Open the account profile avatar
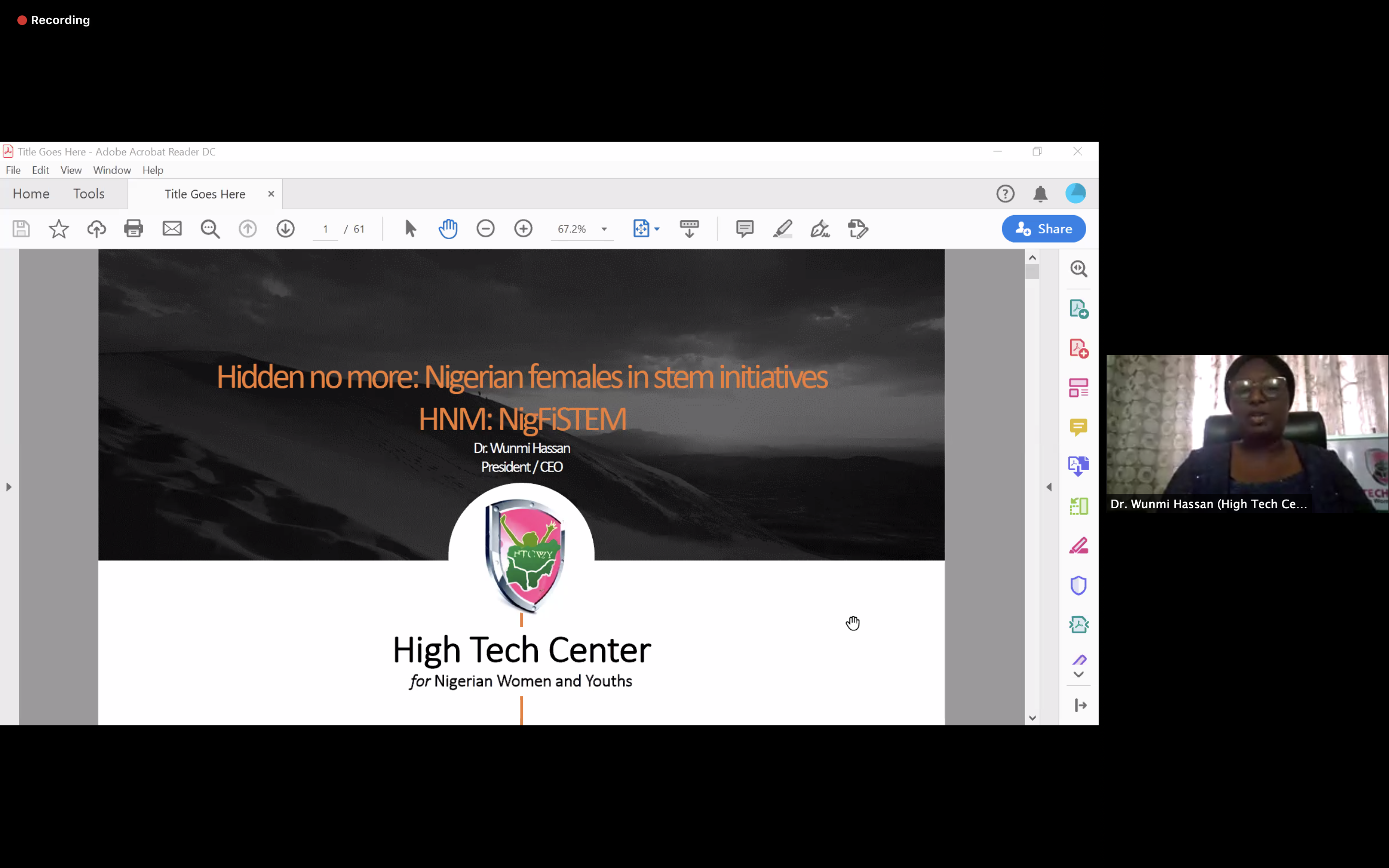Image resolution: width=1389 pixels, height=868 pixels. click(1076, 193)
